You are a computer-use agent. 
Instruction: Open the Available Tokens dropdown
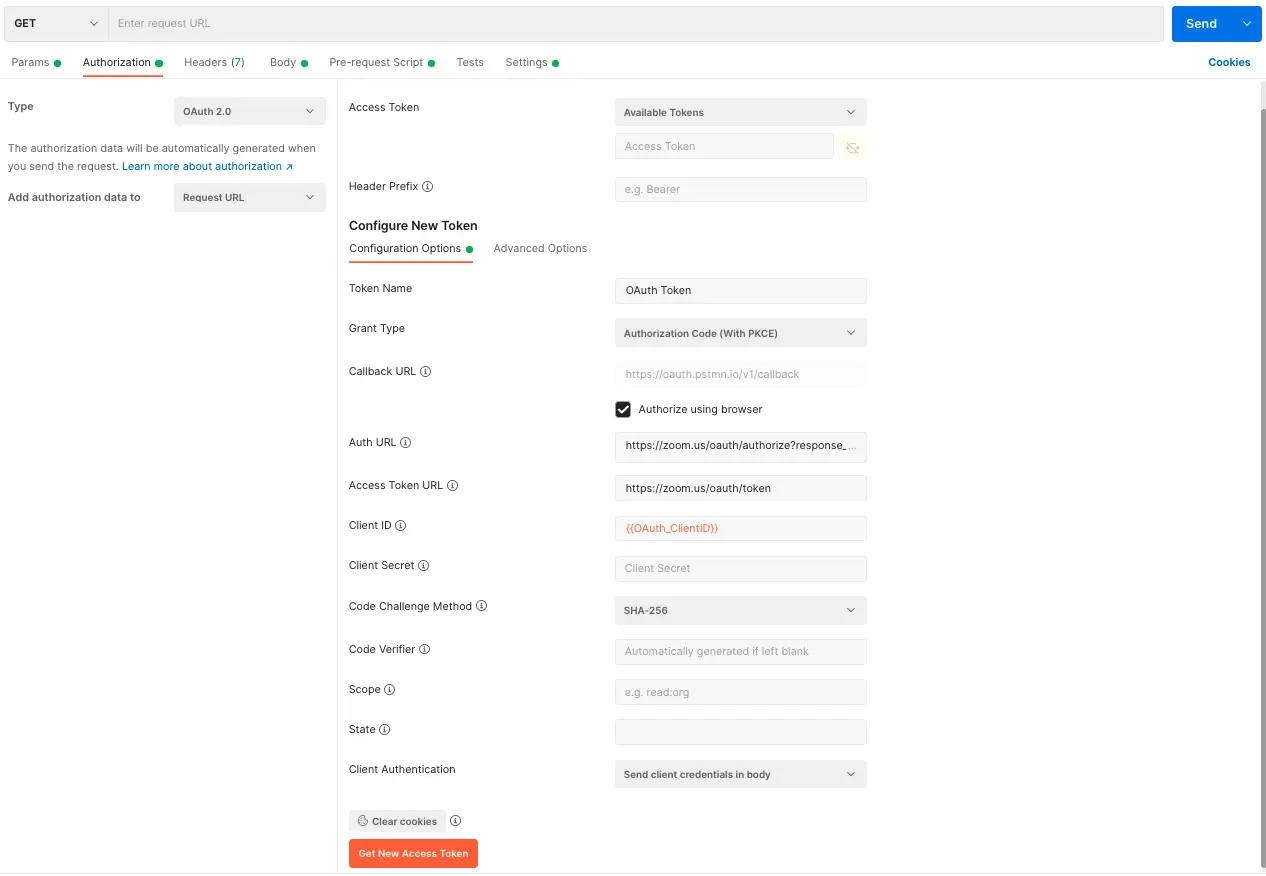coord(740,112)
